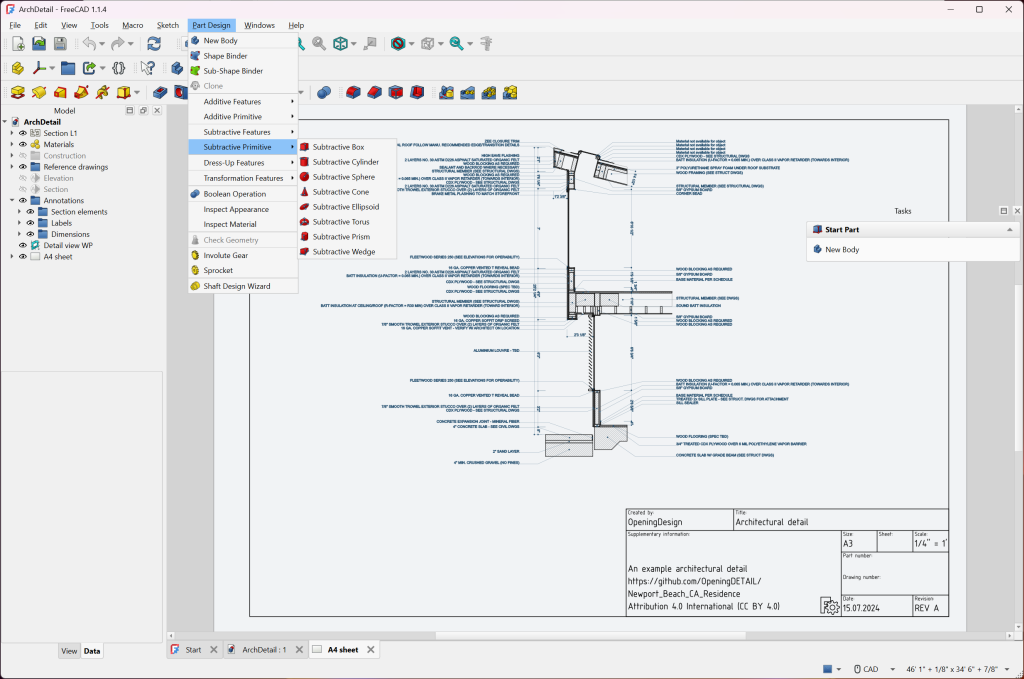
Task: Expand the Section elements folder
Action: coord(19,212)
